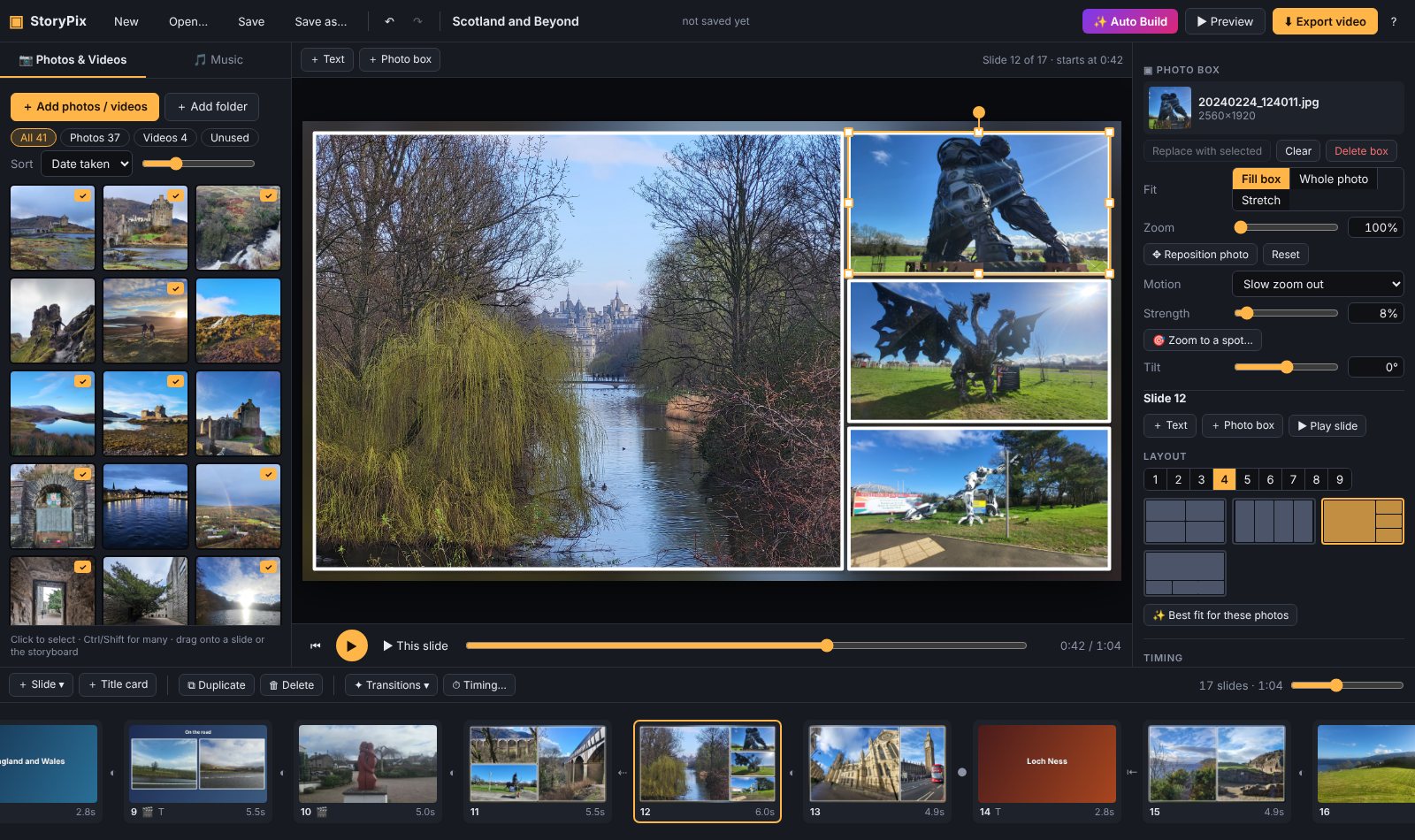Viewport: 1415px width, 840px height.
Task: Click the Strength slider
Action: [x=1286, y=313]
